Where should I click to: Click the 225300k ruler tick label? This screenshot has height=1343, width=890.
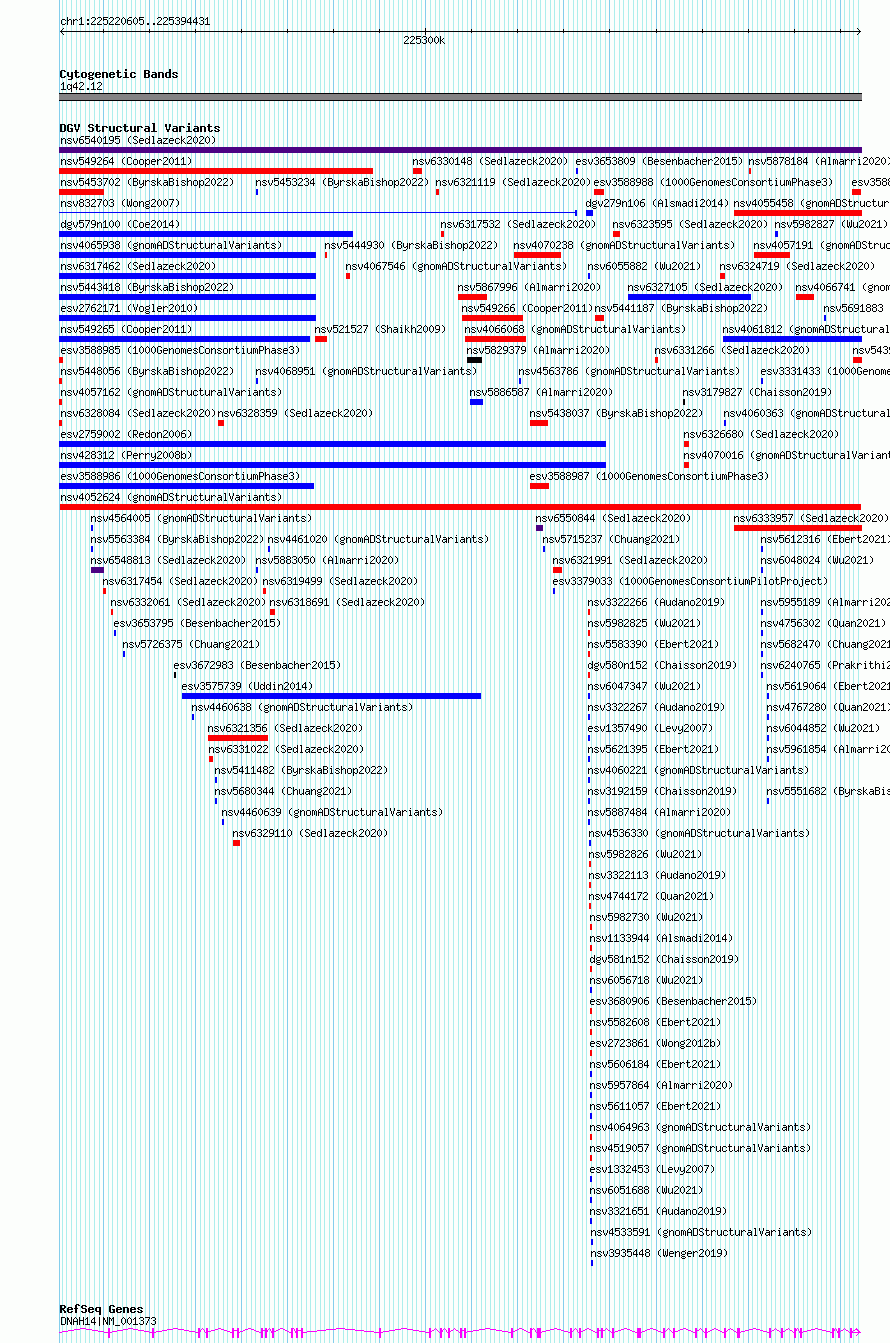click(424, 40)
